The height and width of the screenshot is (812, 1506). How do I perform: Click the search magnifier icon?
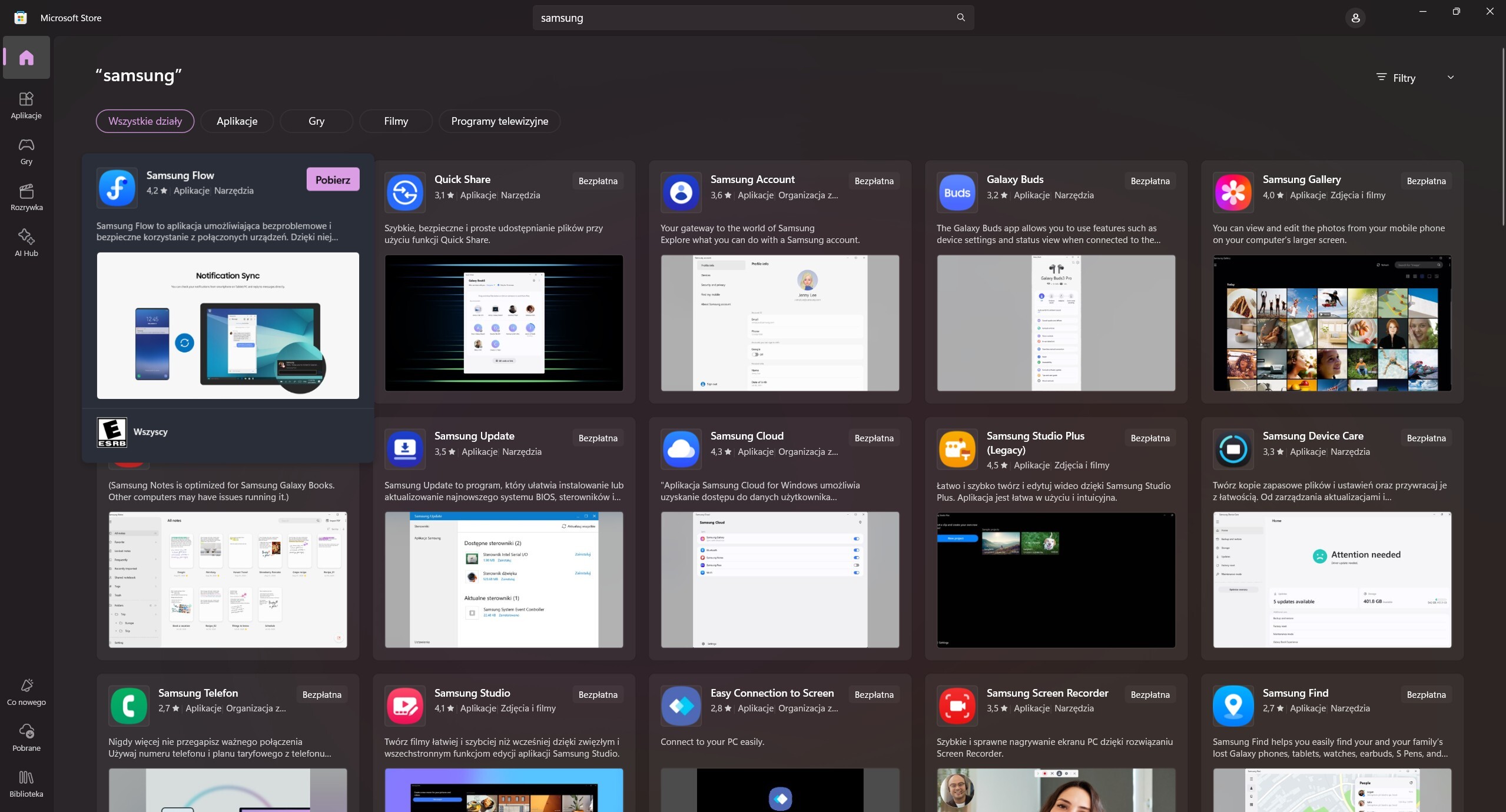pos(961,18)
